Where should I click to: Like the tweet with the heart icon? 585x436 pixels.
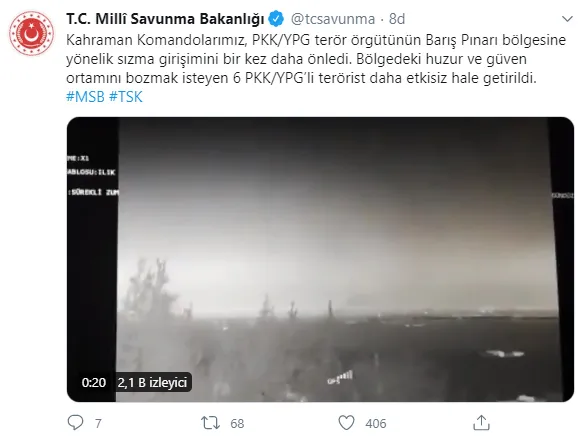point(346,423)
